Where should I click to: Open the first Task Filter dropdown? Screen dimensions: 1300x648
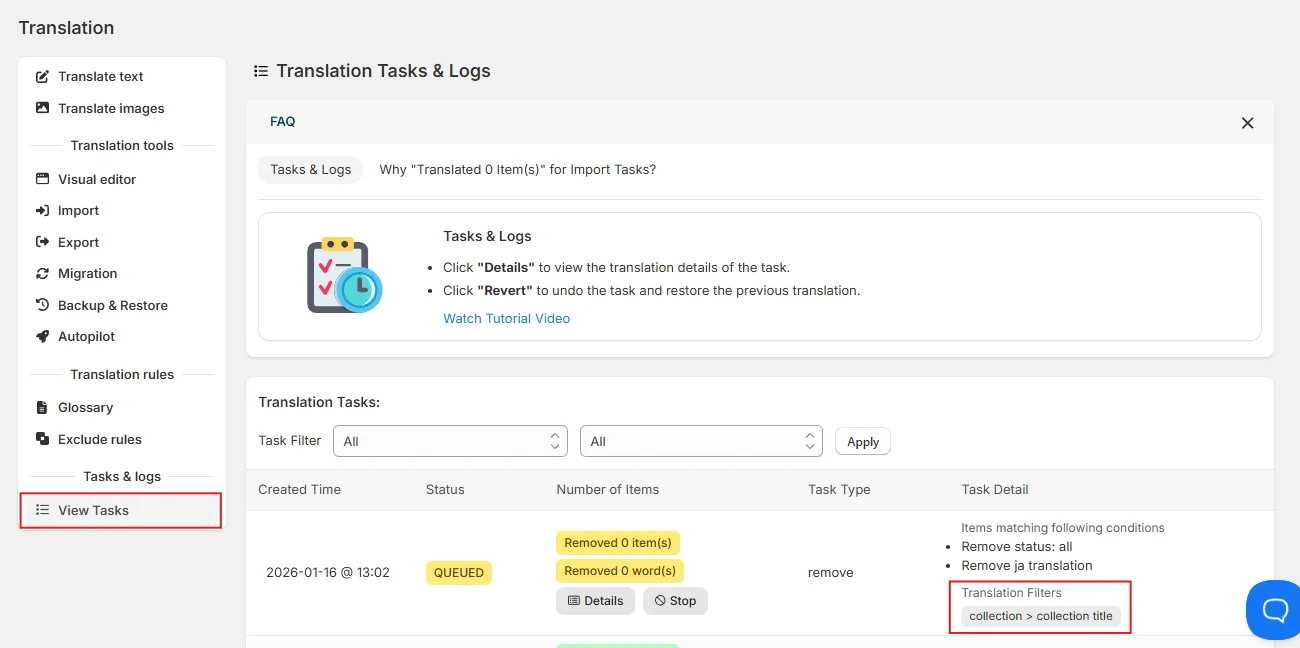[451, 441]
